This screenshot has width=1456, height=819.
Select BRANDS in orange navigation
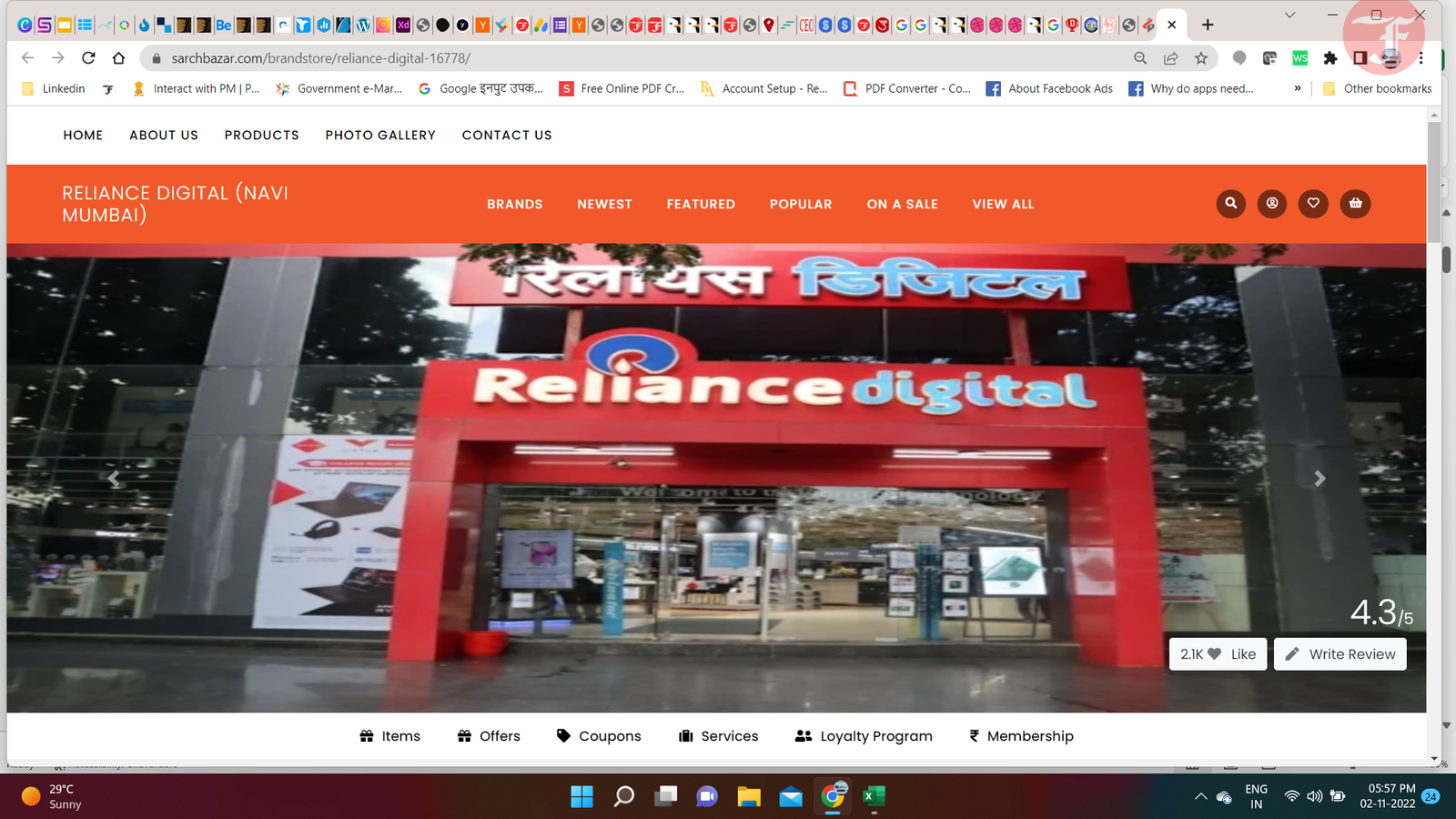[515, 204]
